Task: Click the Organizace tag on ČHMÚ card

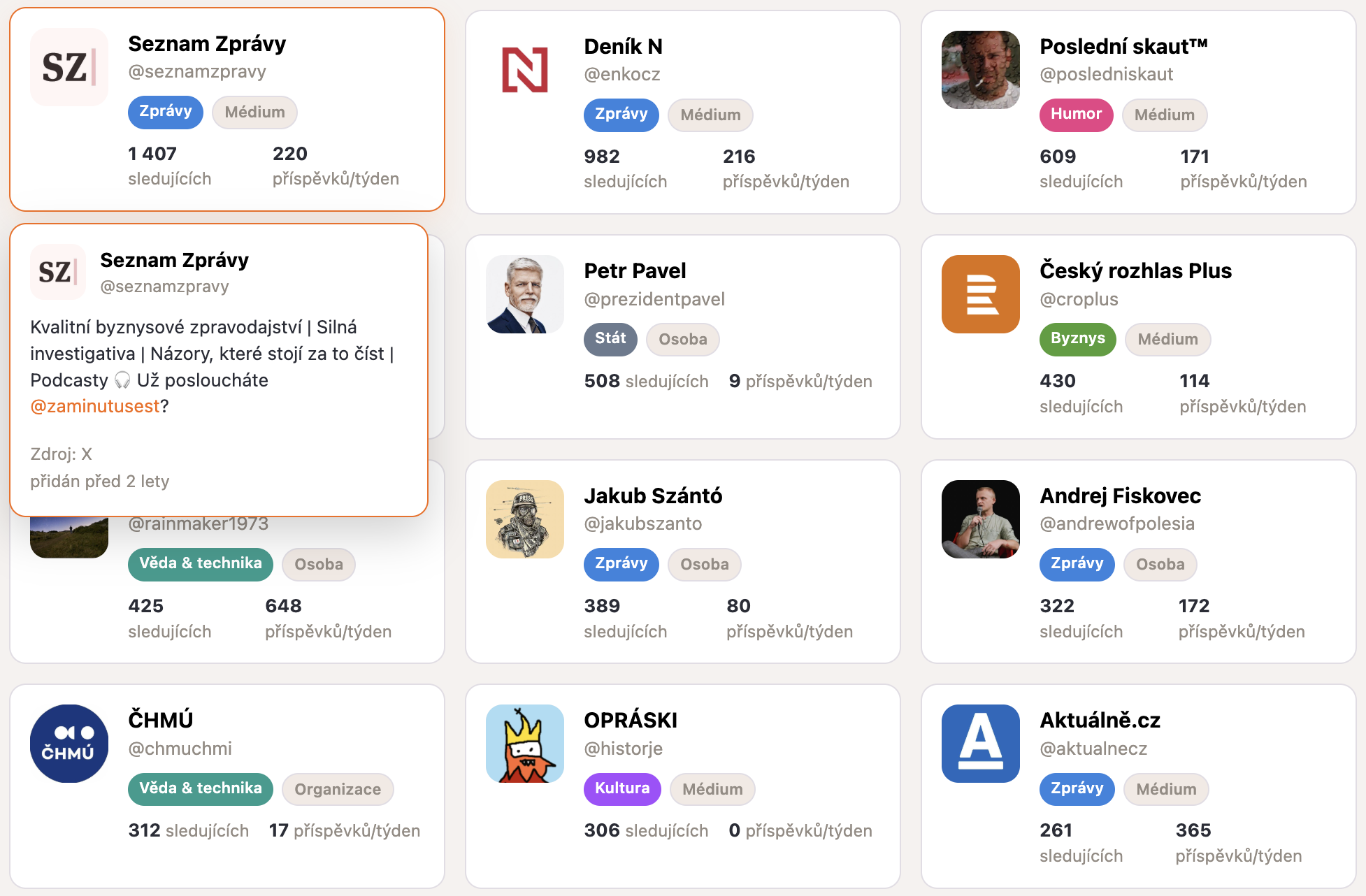Action: (x=338, y=790)
